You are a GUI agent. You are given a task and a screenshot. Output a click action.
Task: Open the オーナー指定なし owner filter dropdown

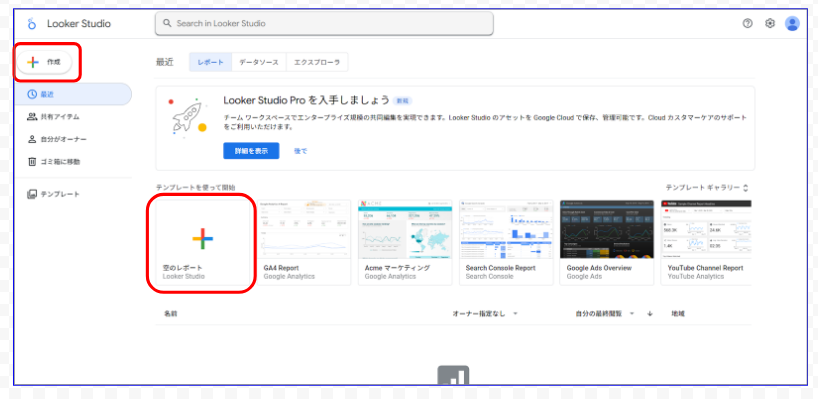coord(485,313)
